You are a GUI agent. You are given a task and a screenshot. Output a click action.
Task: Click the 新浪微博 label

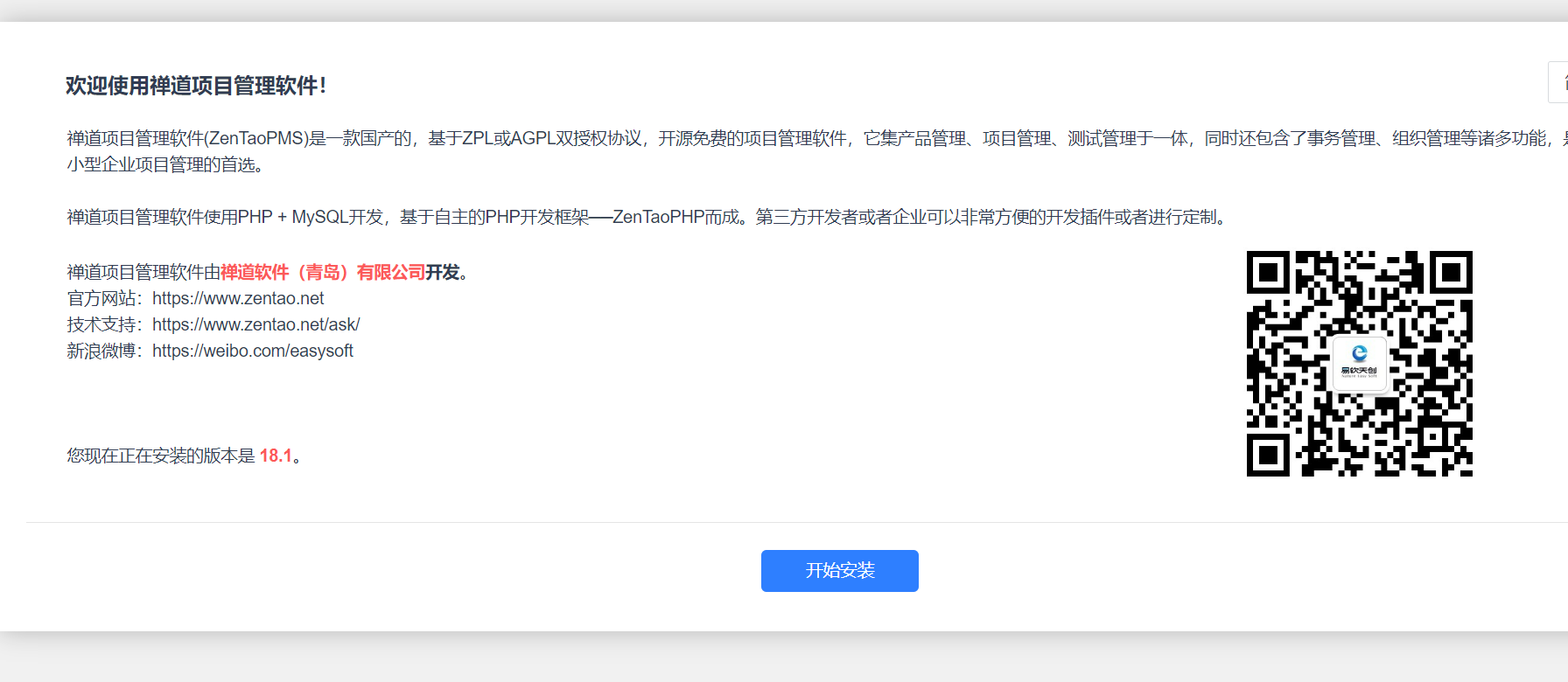tap(101, 351)
